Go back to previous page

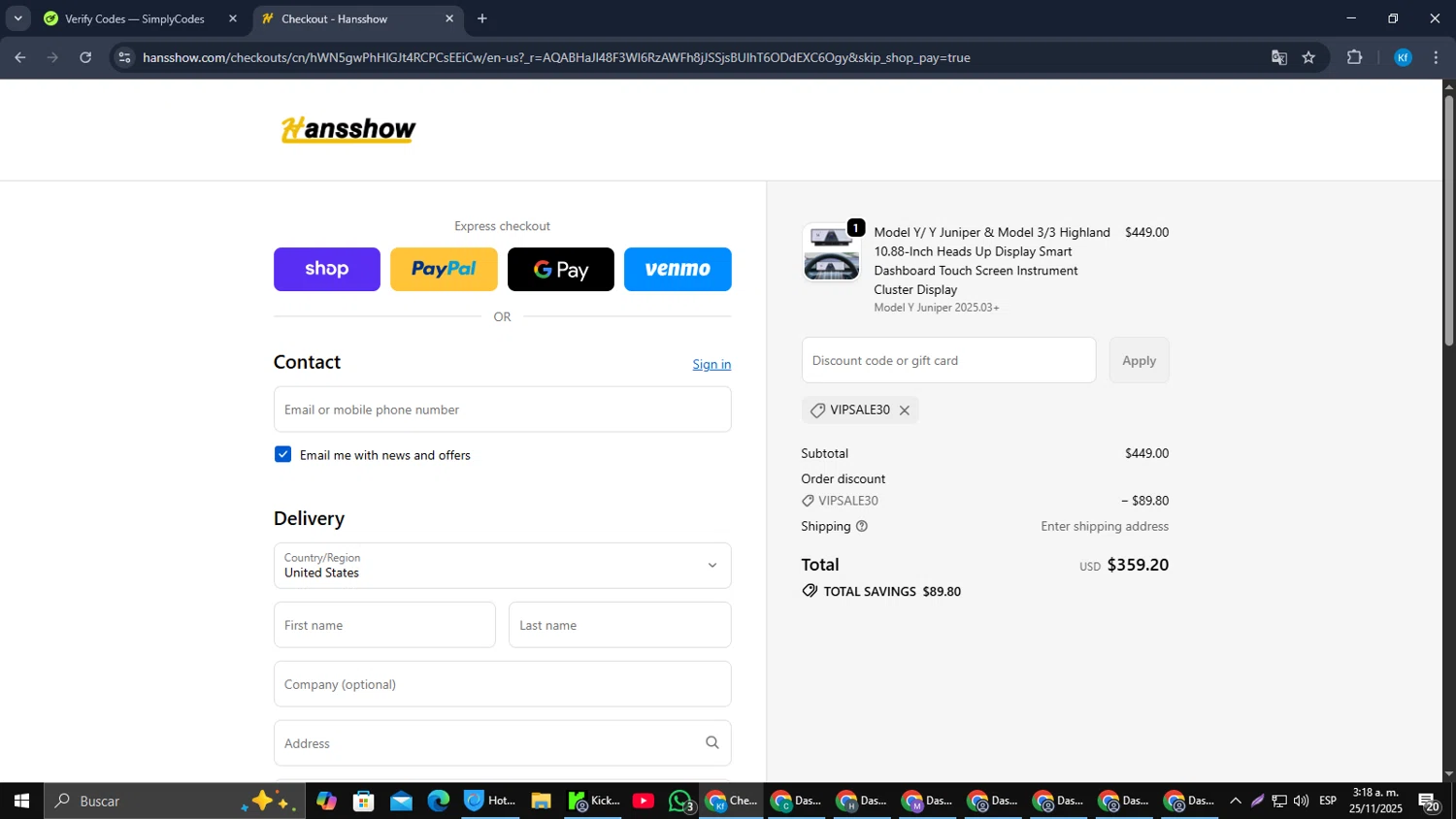19,57
